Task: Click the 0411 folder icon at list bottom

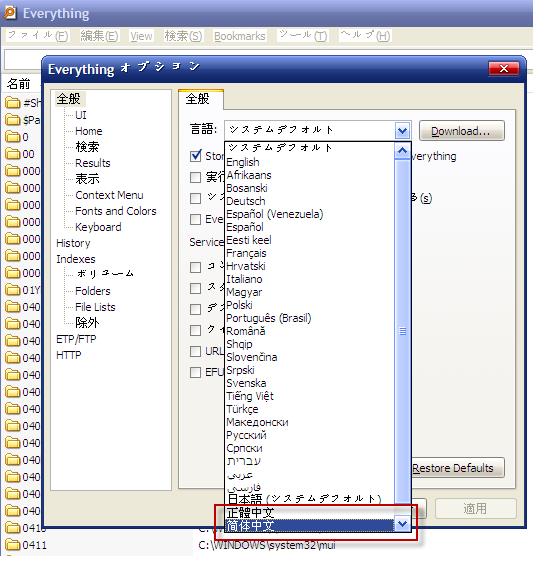Action: click(13, 545)
